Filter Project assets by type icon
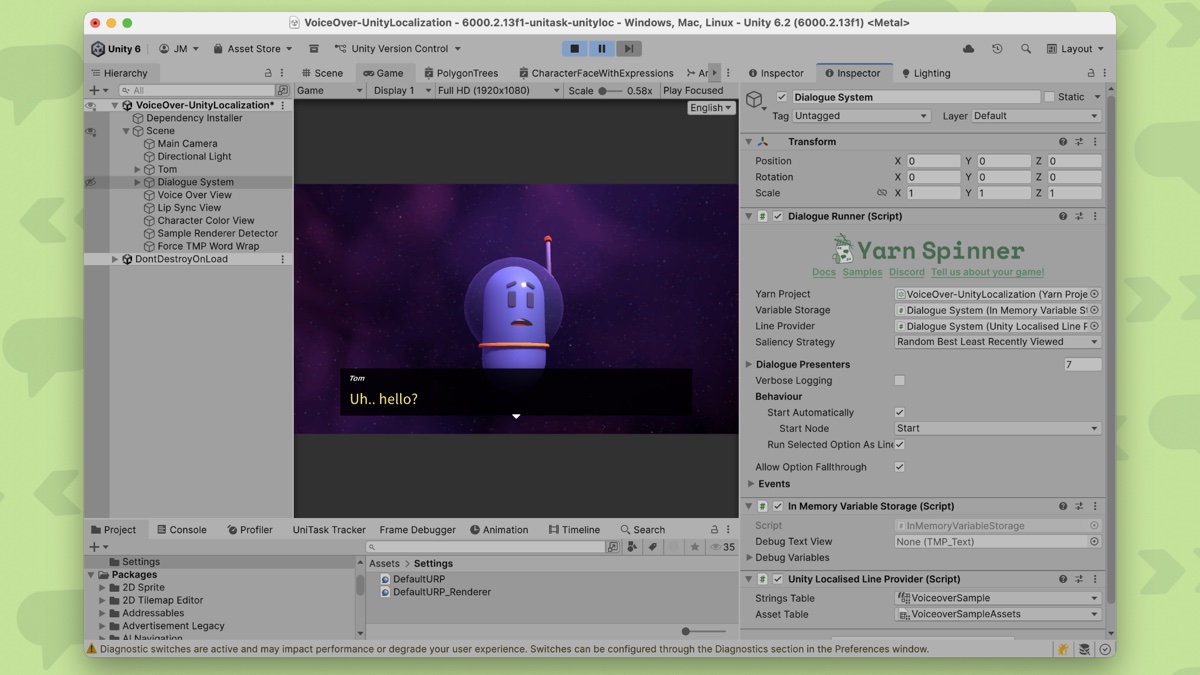The width and height of the screenshot is (1200, 675). click(x=632, y=547)
